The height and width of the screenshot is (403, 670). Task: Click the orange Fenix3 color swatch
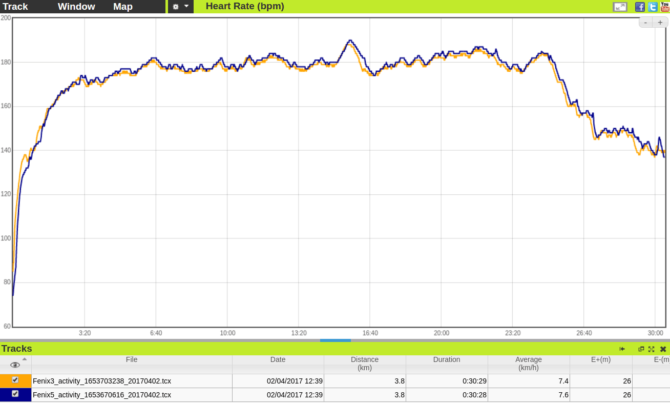[x=15, y=380]
